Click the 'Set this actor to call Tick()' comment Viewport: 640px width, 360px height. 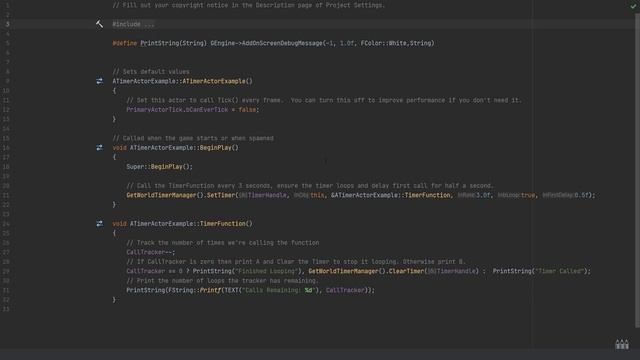click(324, 100)
